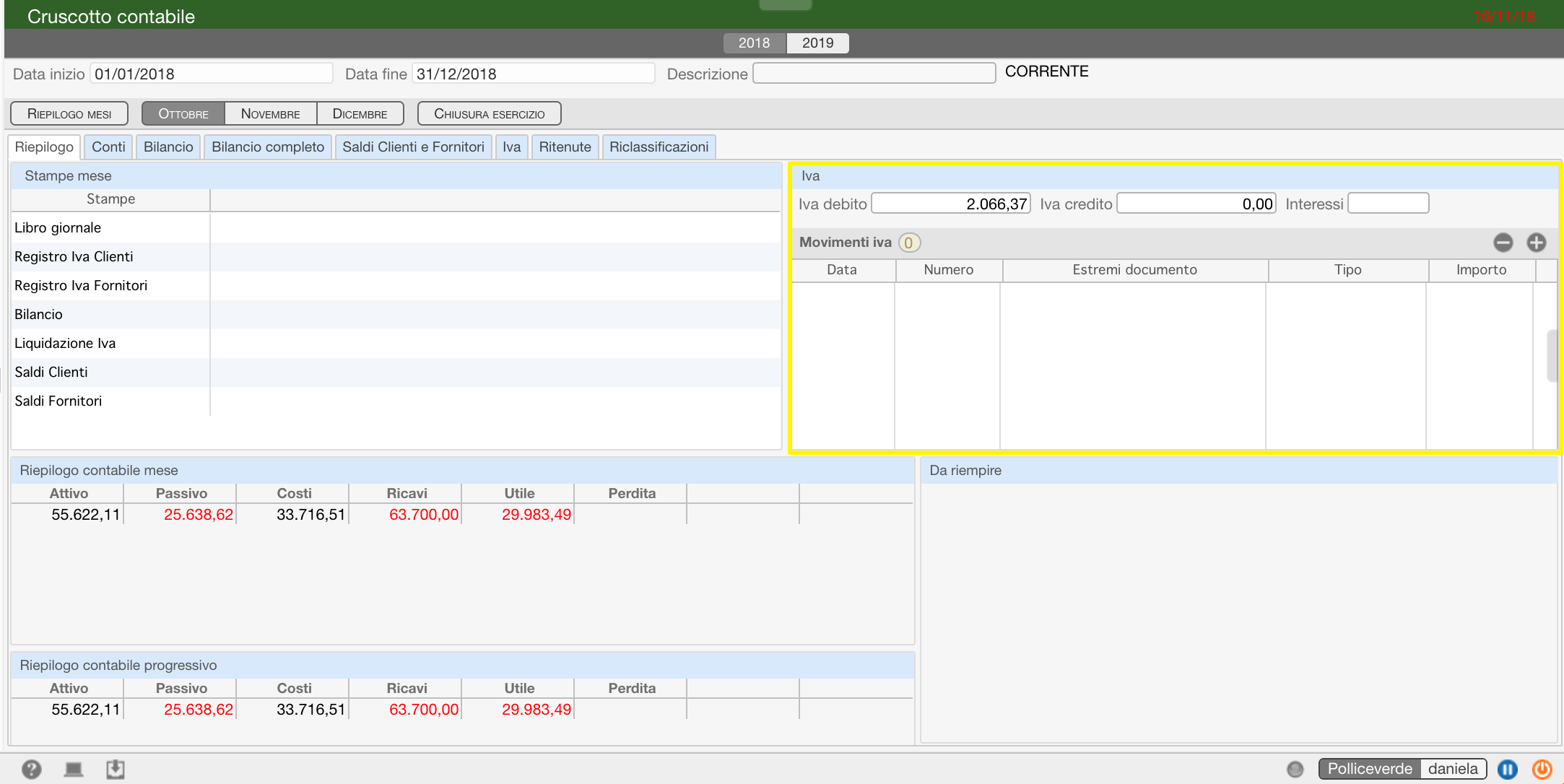Click the gray status circle icon

pyautogui.click(x=1295, y=769)
